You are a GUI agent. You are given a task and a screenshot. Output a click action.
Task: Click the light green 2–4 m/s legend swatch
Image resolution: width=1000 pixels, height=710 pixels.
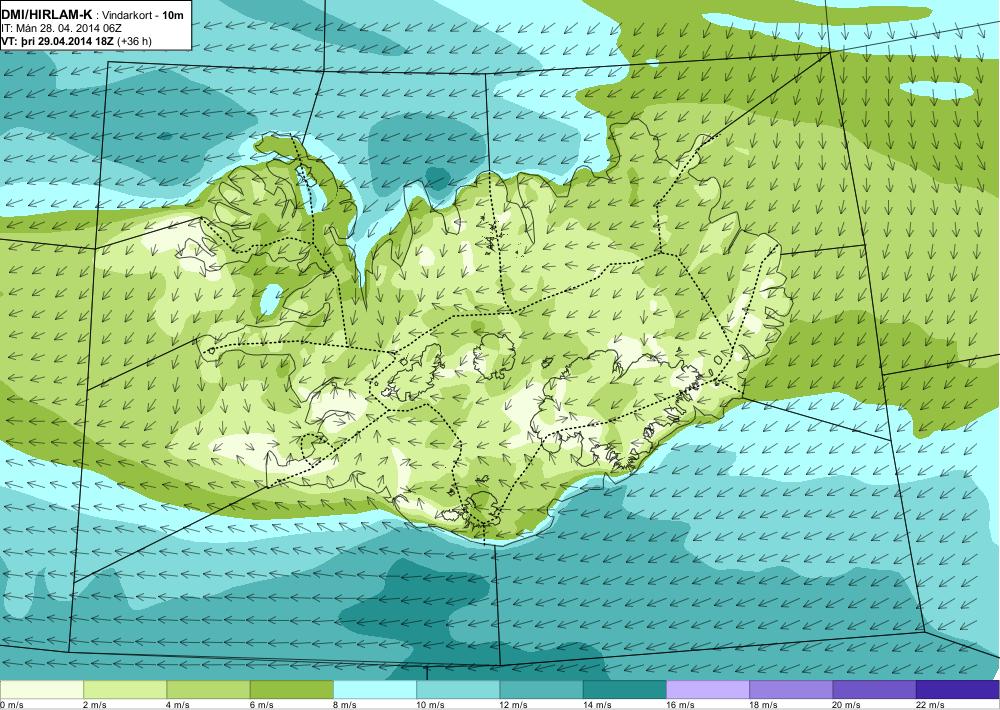(x=125, y=689)
